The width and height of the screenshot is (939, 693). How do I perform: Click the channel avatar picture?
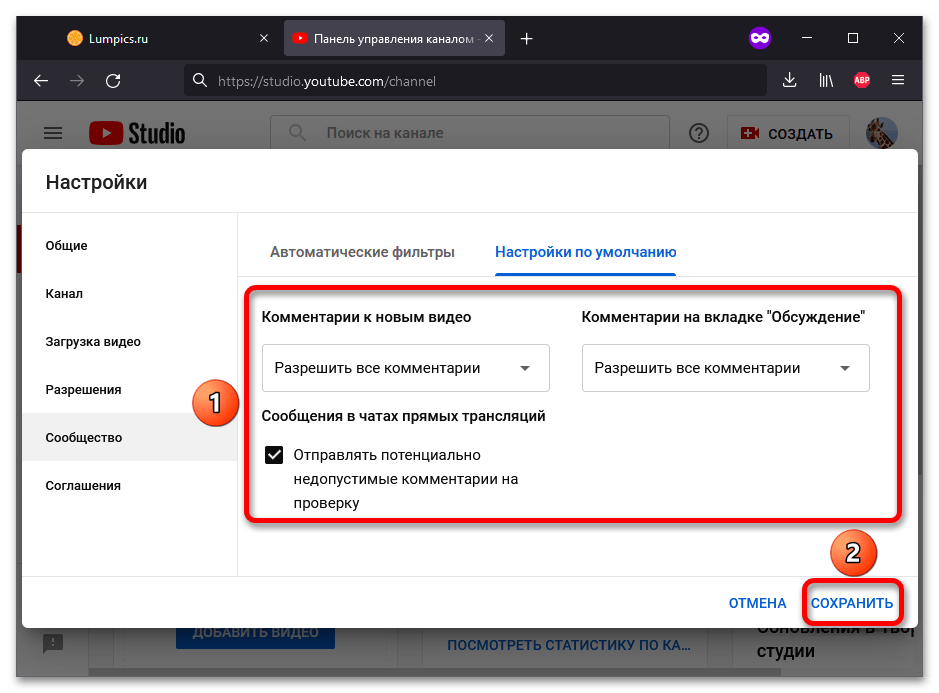coord(882,133)
